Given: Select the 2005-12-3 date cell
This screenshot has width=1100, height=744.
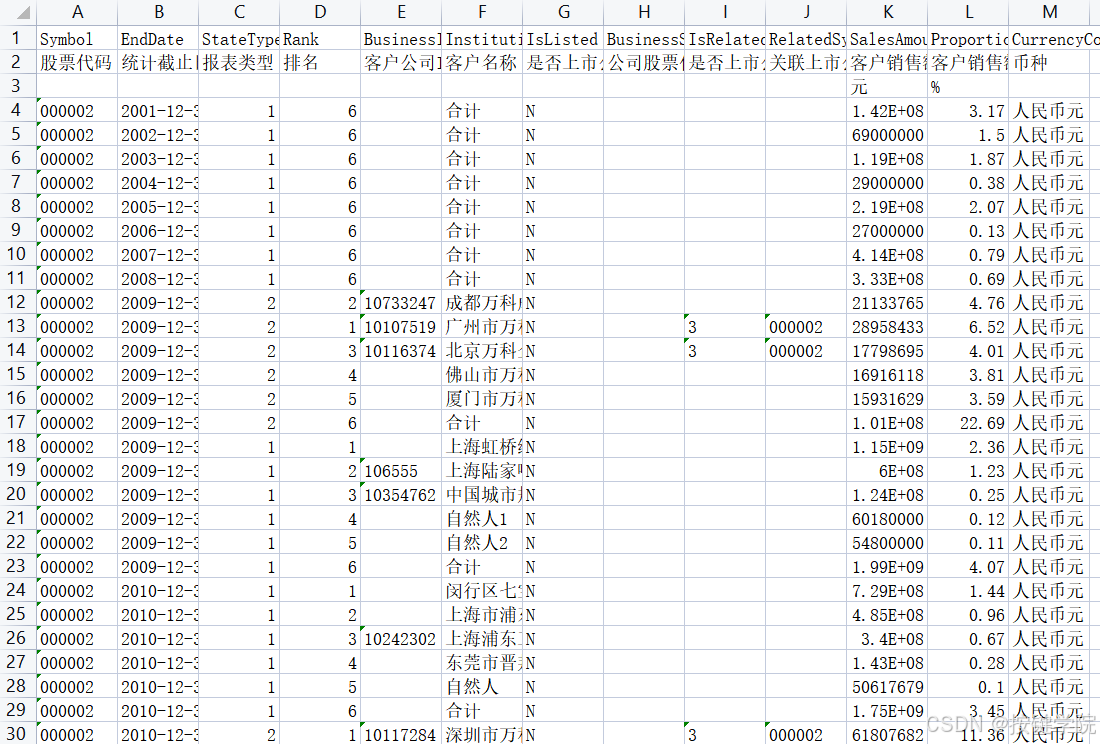Looking at the screenshot, I should 158,207.
